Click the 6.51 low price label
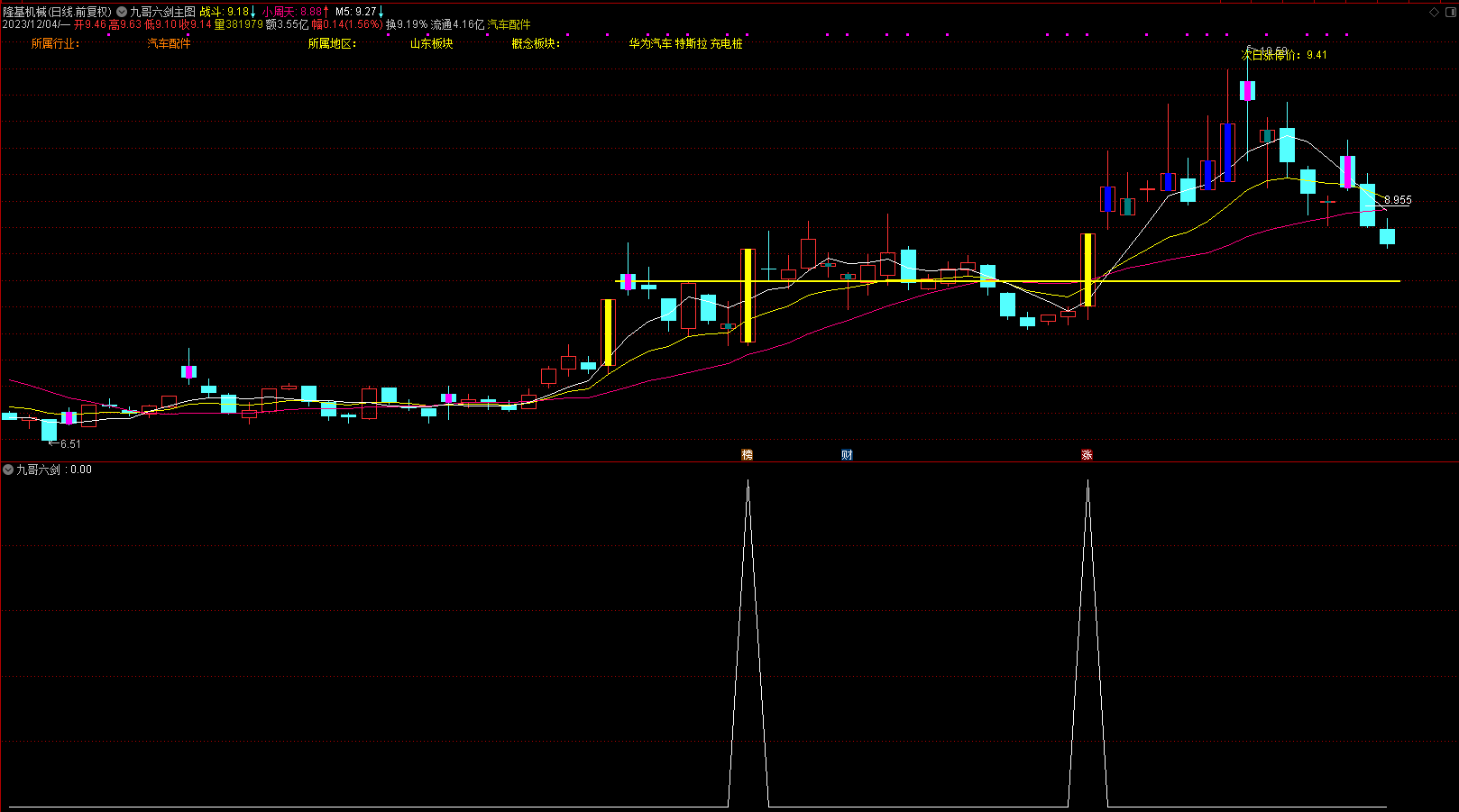1459x812 pixels. (70, 444)
